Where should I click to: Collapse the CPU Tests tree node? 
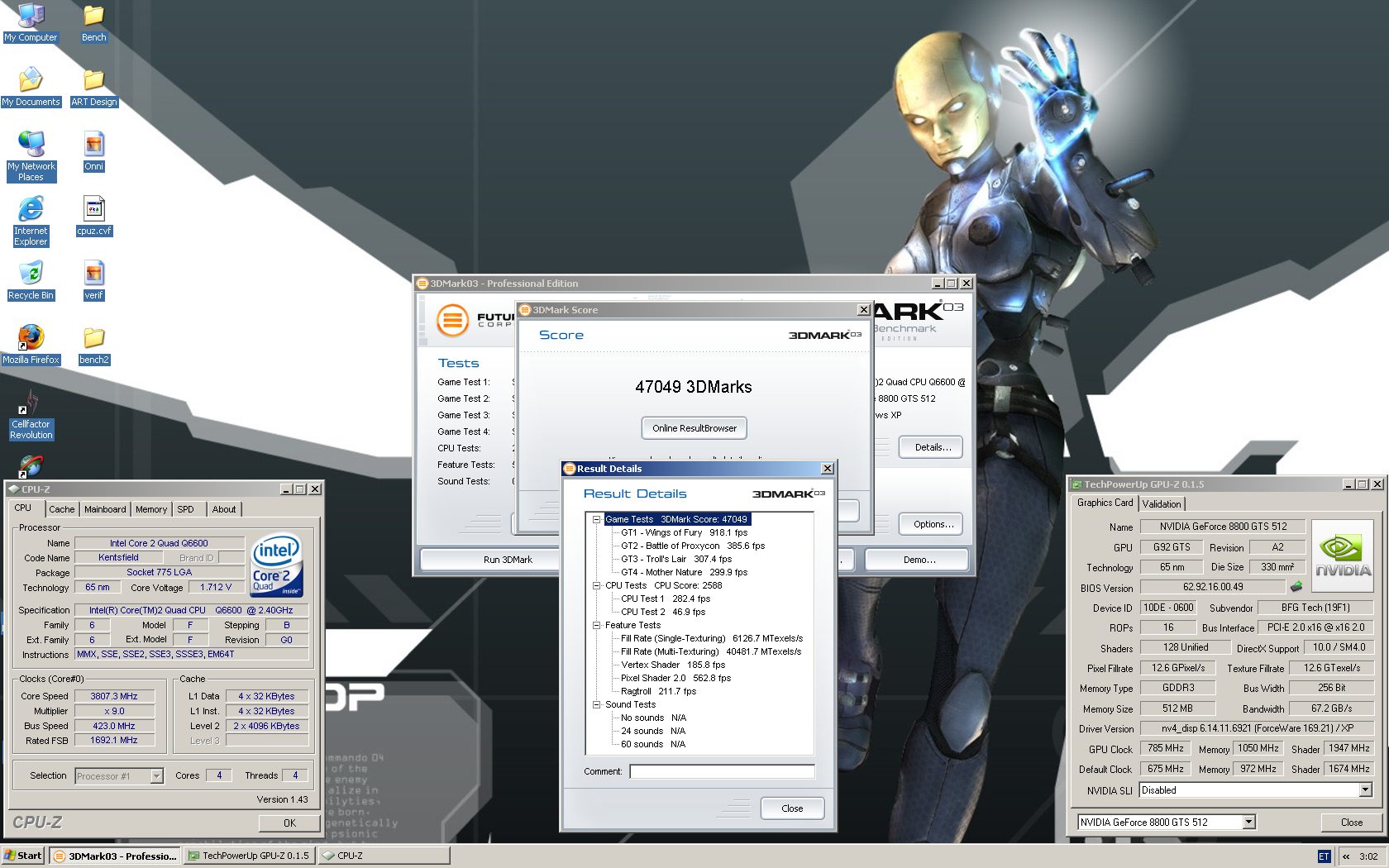[x=596, y=585]
